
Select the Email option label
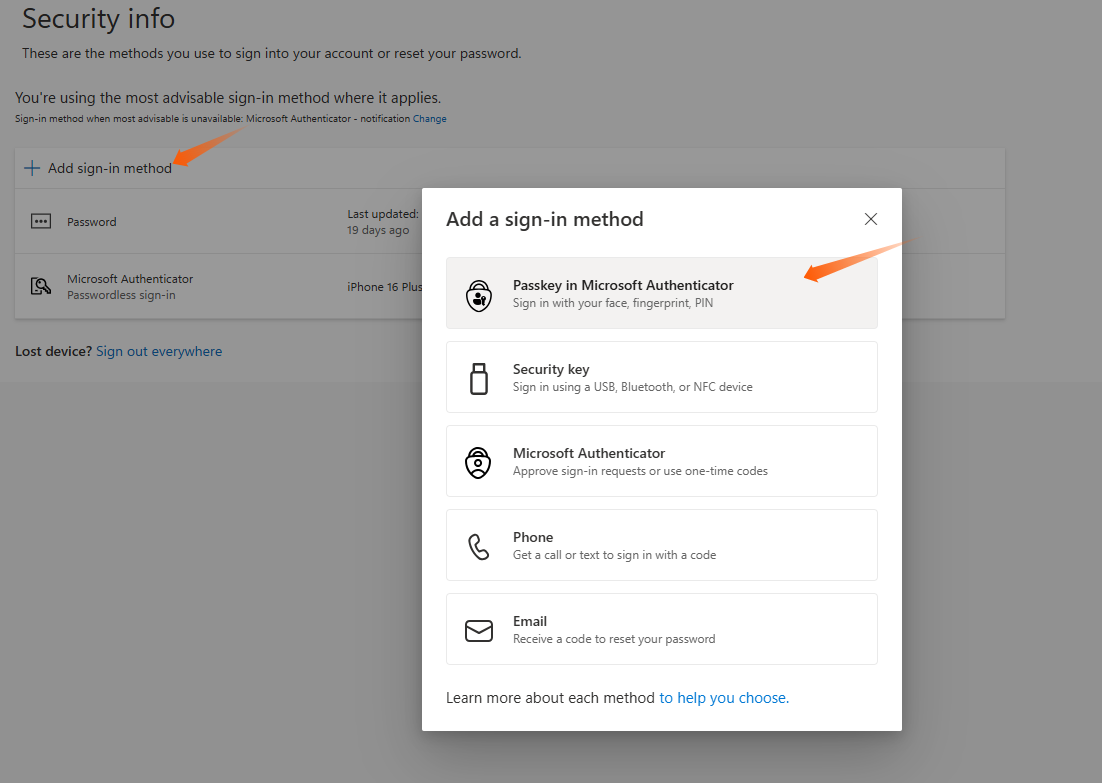[530, 621]
